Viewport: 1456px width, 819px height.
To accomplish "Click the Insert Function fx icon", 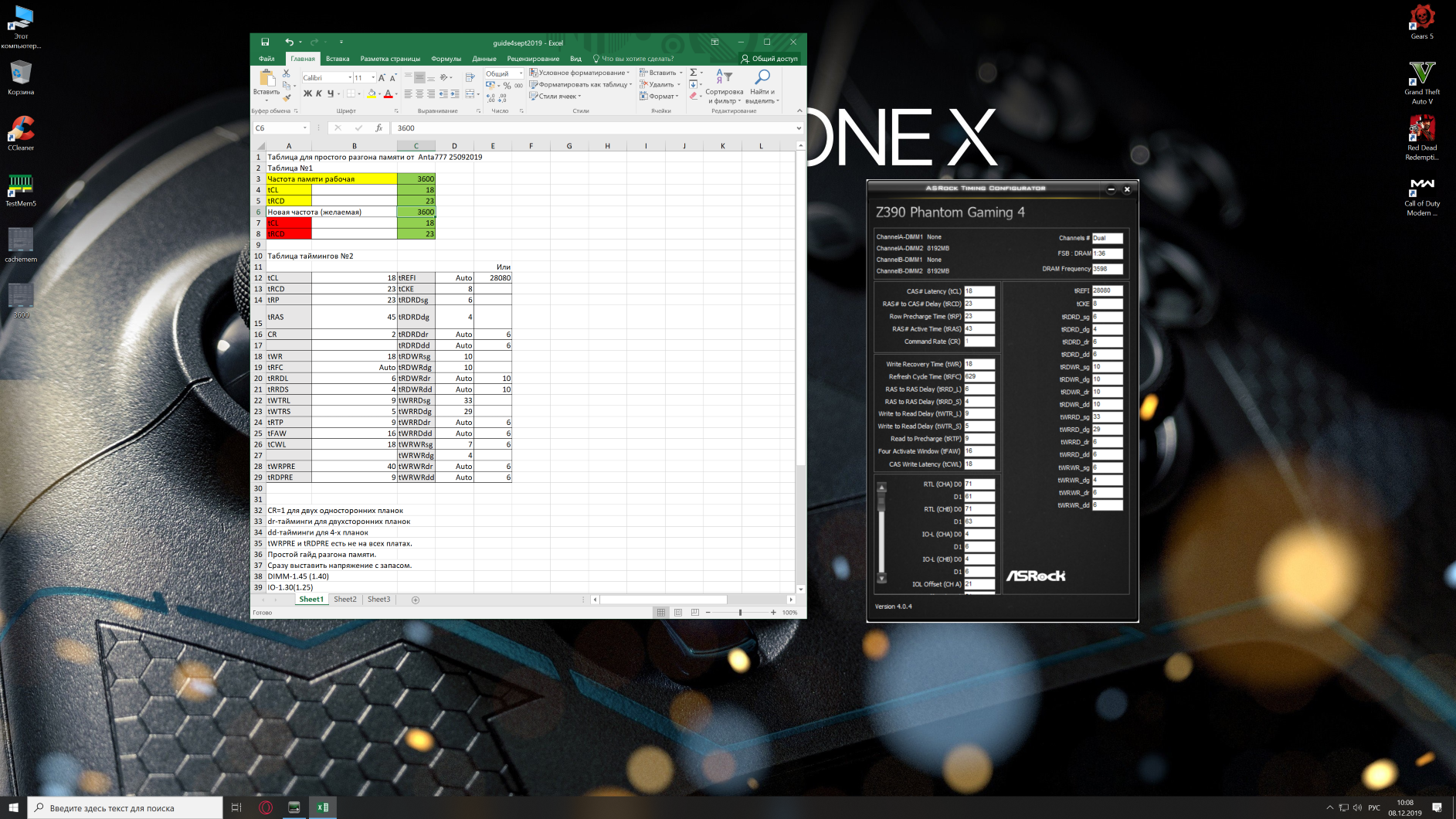I will [x=378, y=128].
